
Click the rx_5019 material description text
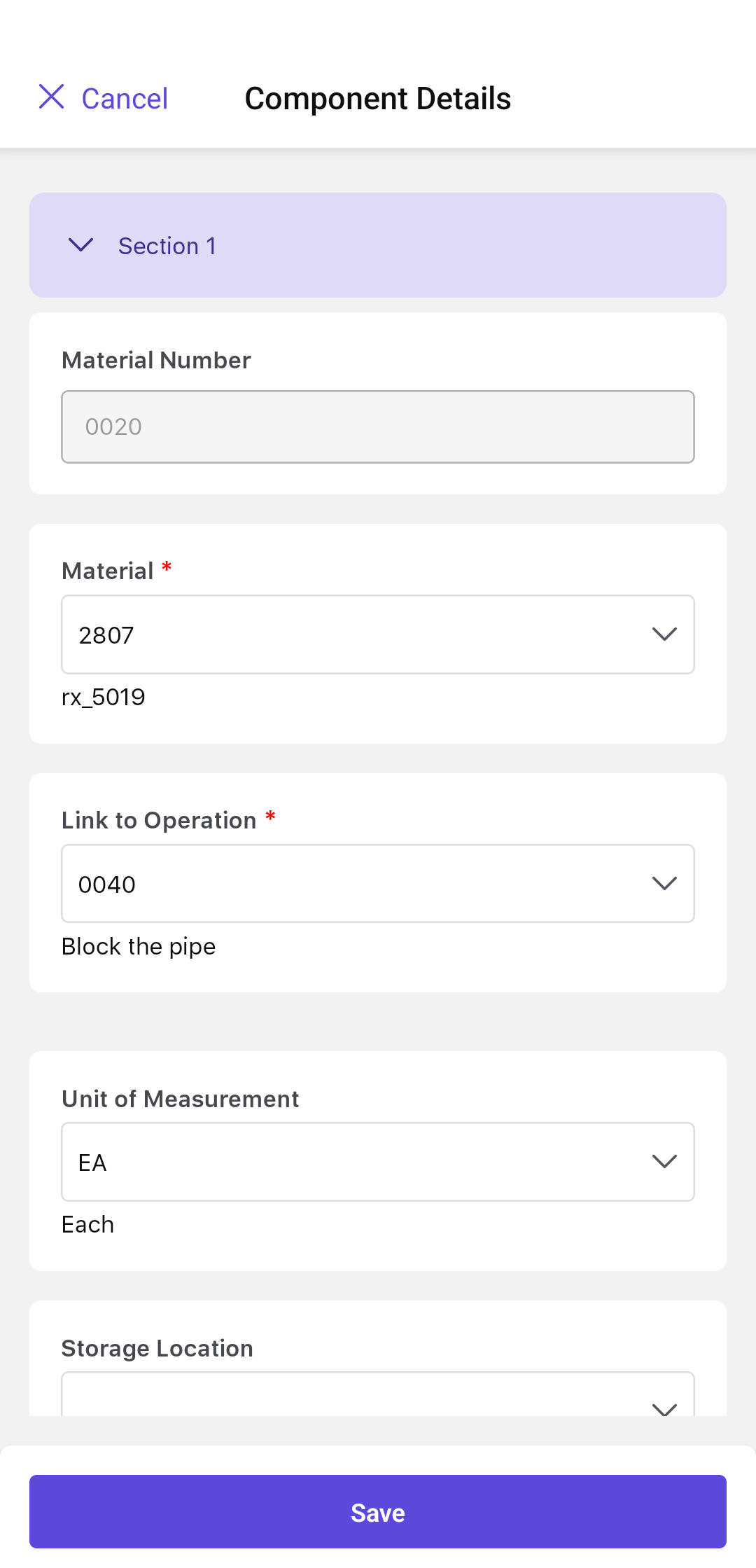point(104,698)
